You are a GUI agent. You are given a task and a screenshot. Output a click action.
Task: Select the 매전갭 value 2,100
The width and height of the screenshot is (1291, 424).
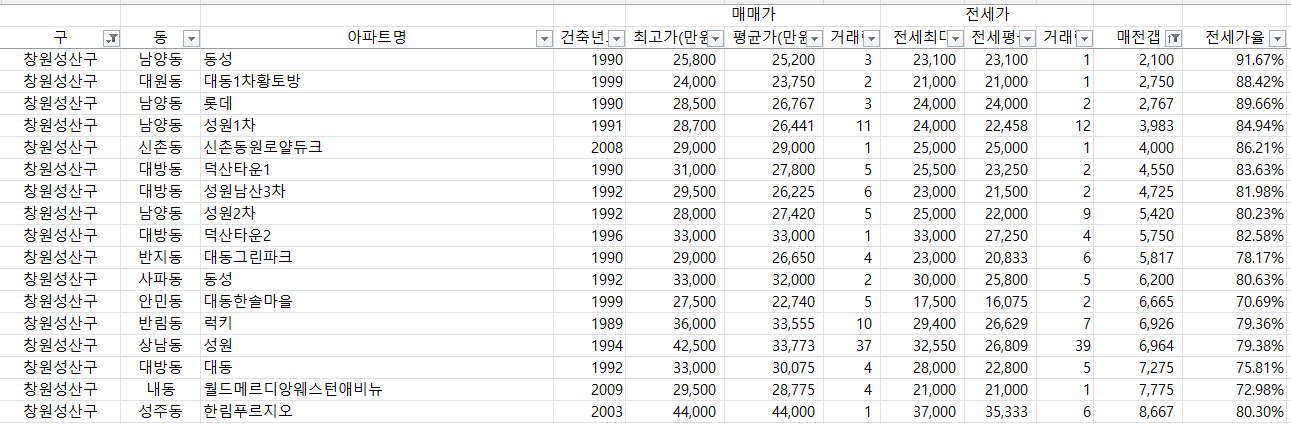point(1139,59)
